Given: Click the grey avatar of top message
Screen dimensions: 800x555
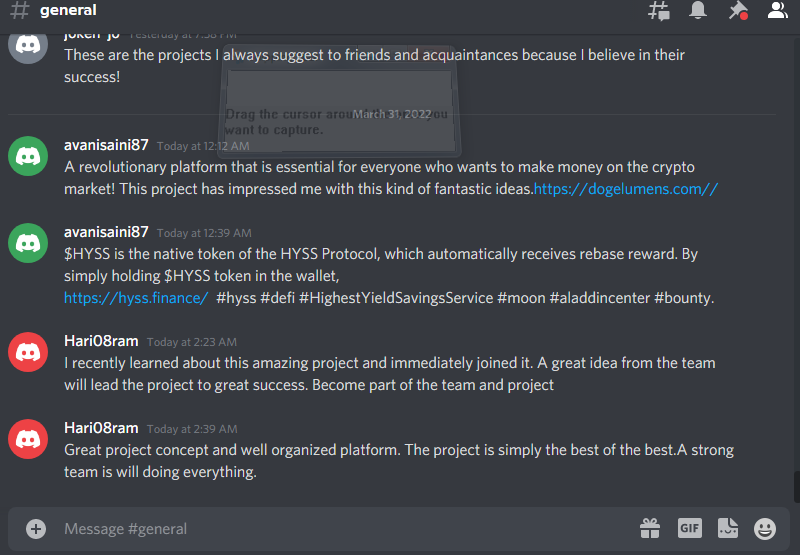Looking at the screenshot, I should coord(28,47).
